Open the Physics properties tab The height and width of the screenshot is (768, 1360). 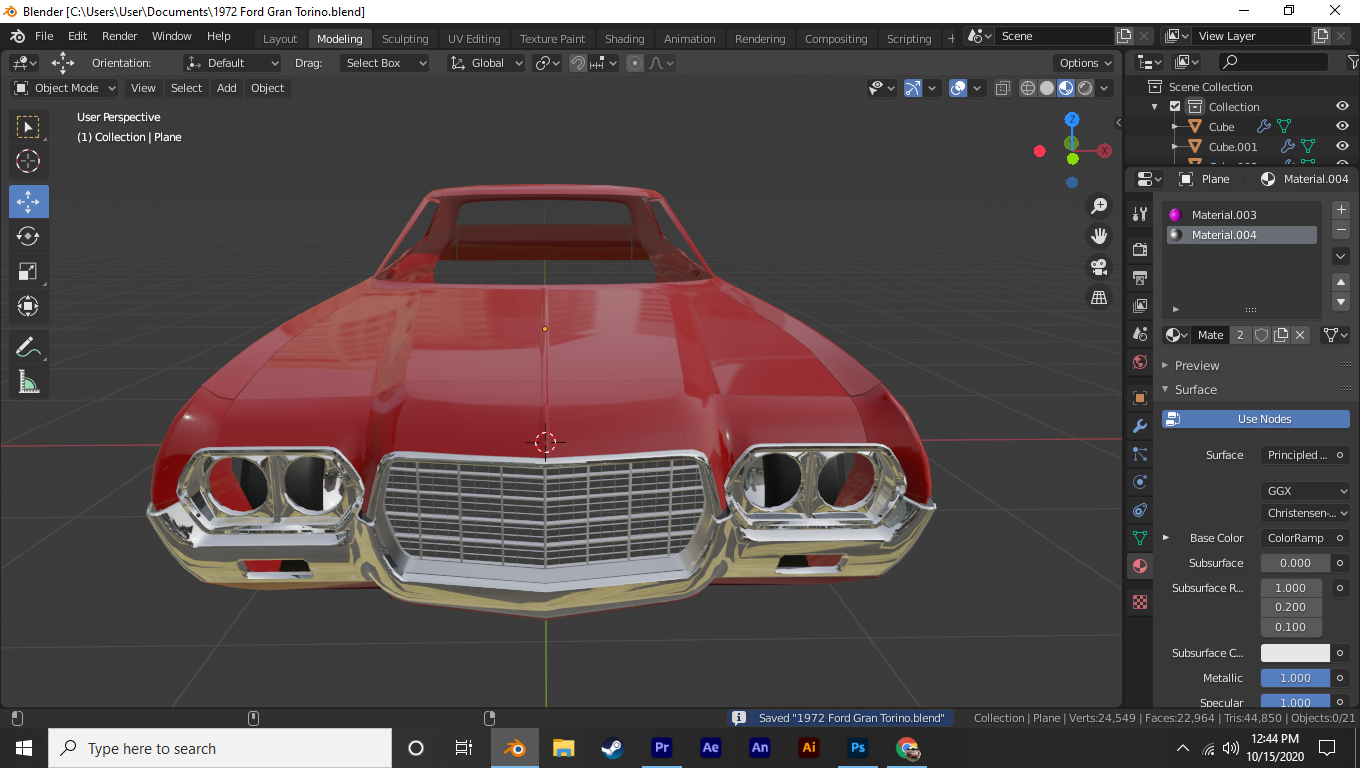click(x=1139, y=482)
